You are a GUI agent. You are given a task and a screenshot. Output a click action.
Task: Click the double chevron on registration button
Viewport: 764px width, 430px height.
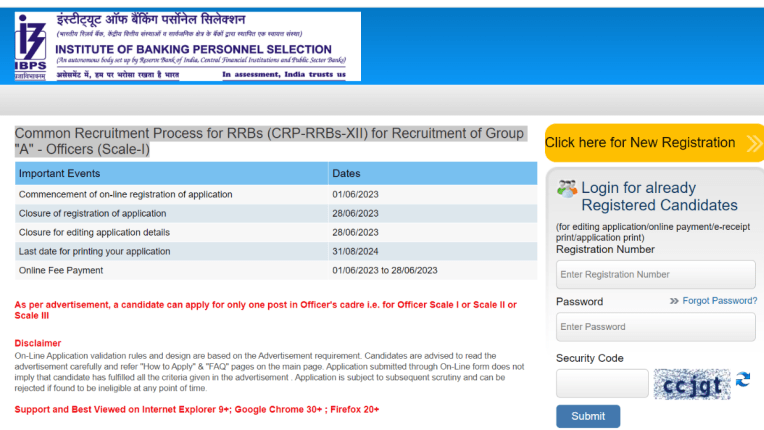tap(754, 143)
